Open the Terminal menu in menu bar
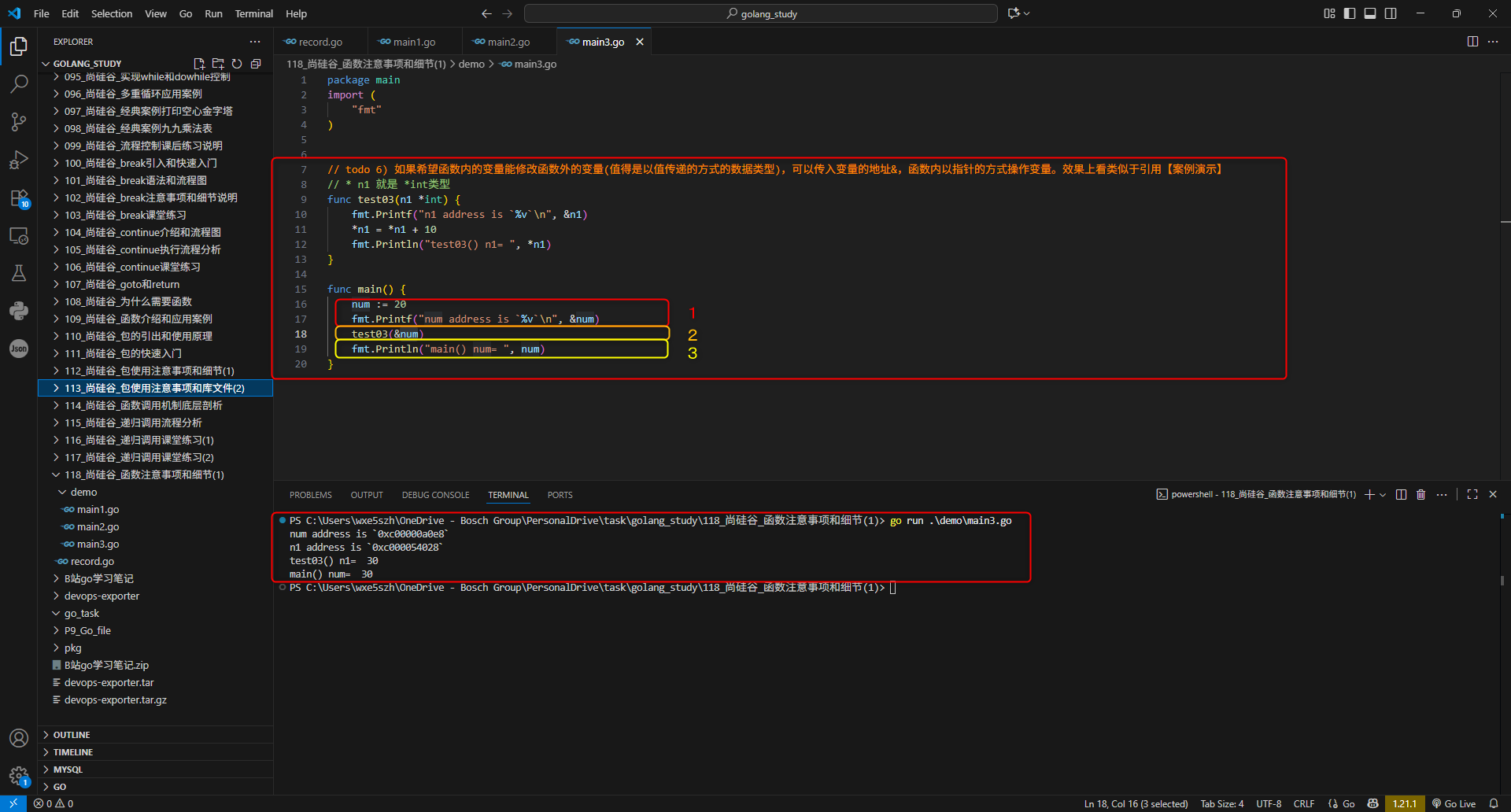The width and height of the screenshot is (1511, 812). 253,13
